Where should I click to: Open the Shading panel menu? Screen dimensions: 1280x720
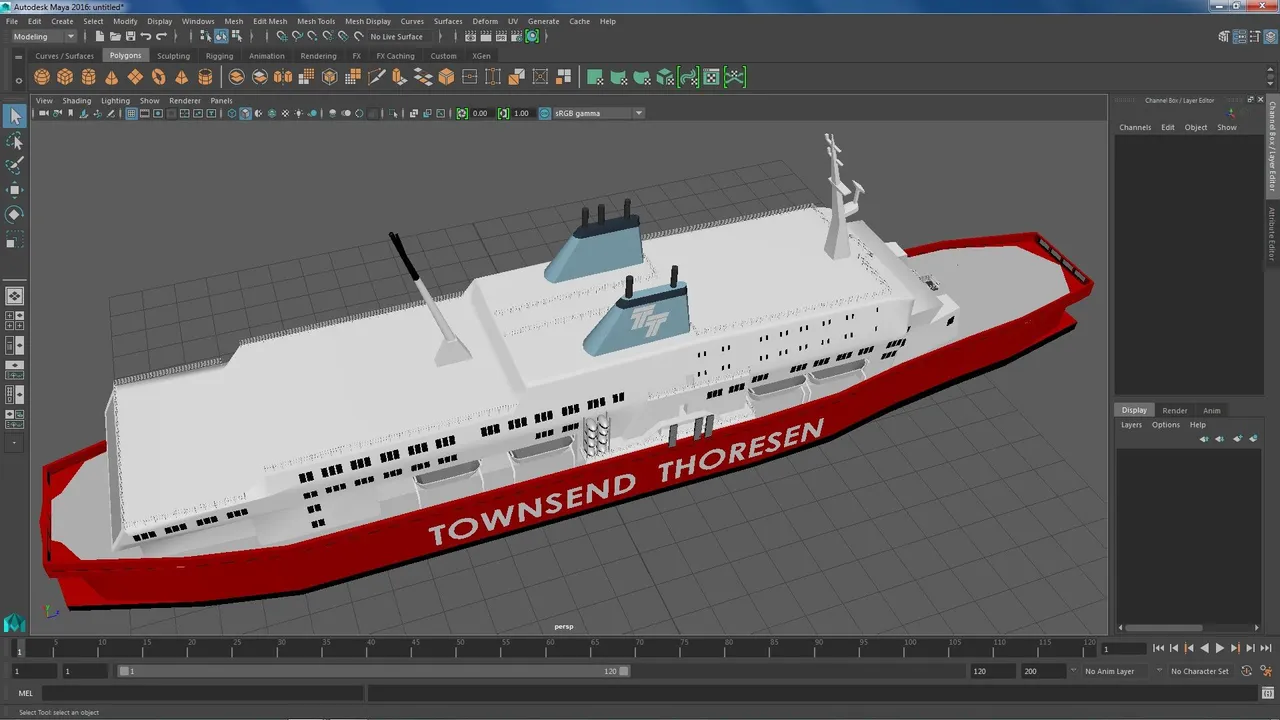coord(77,100)
